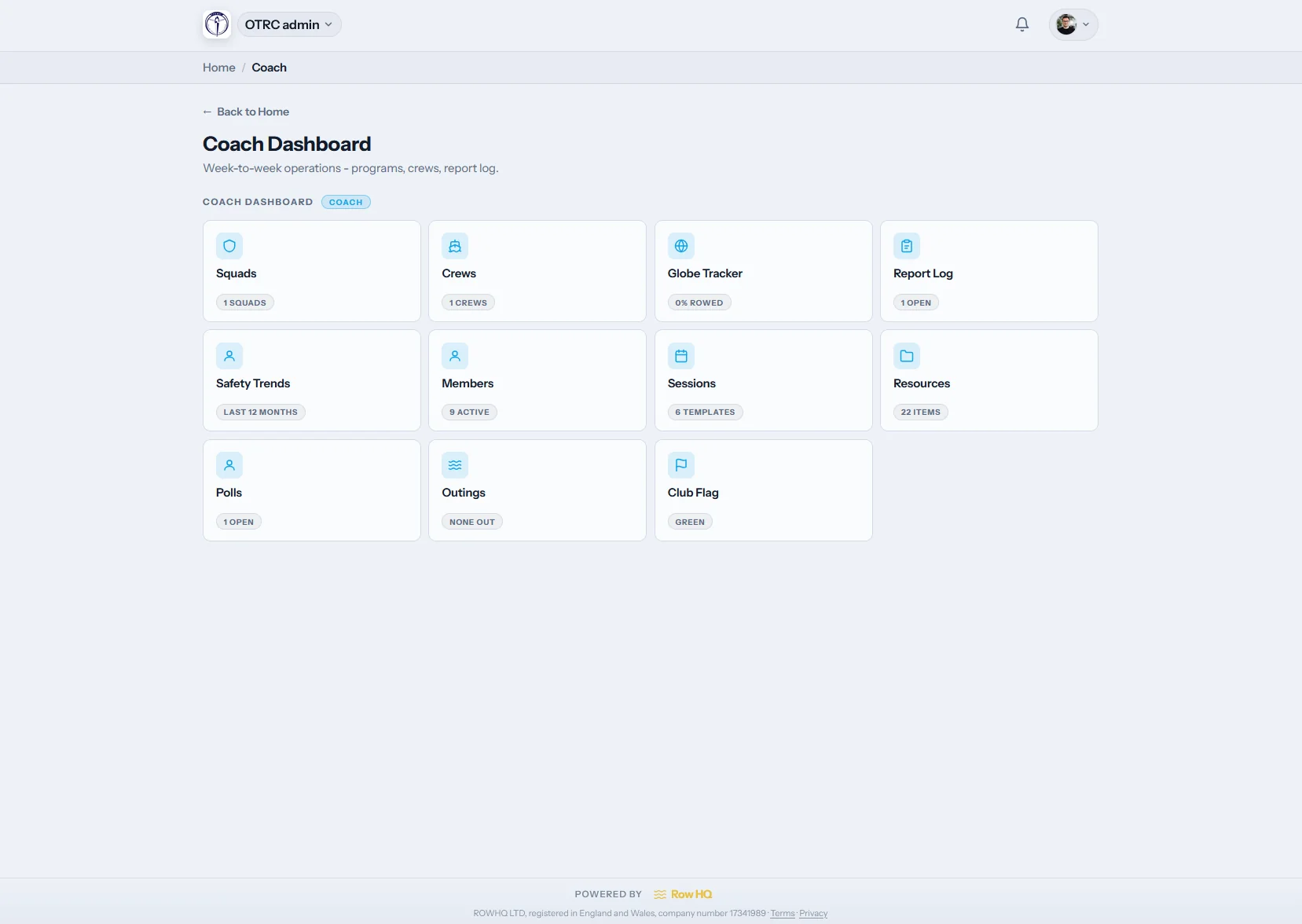Open the Squads card title

click(237, 273)
